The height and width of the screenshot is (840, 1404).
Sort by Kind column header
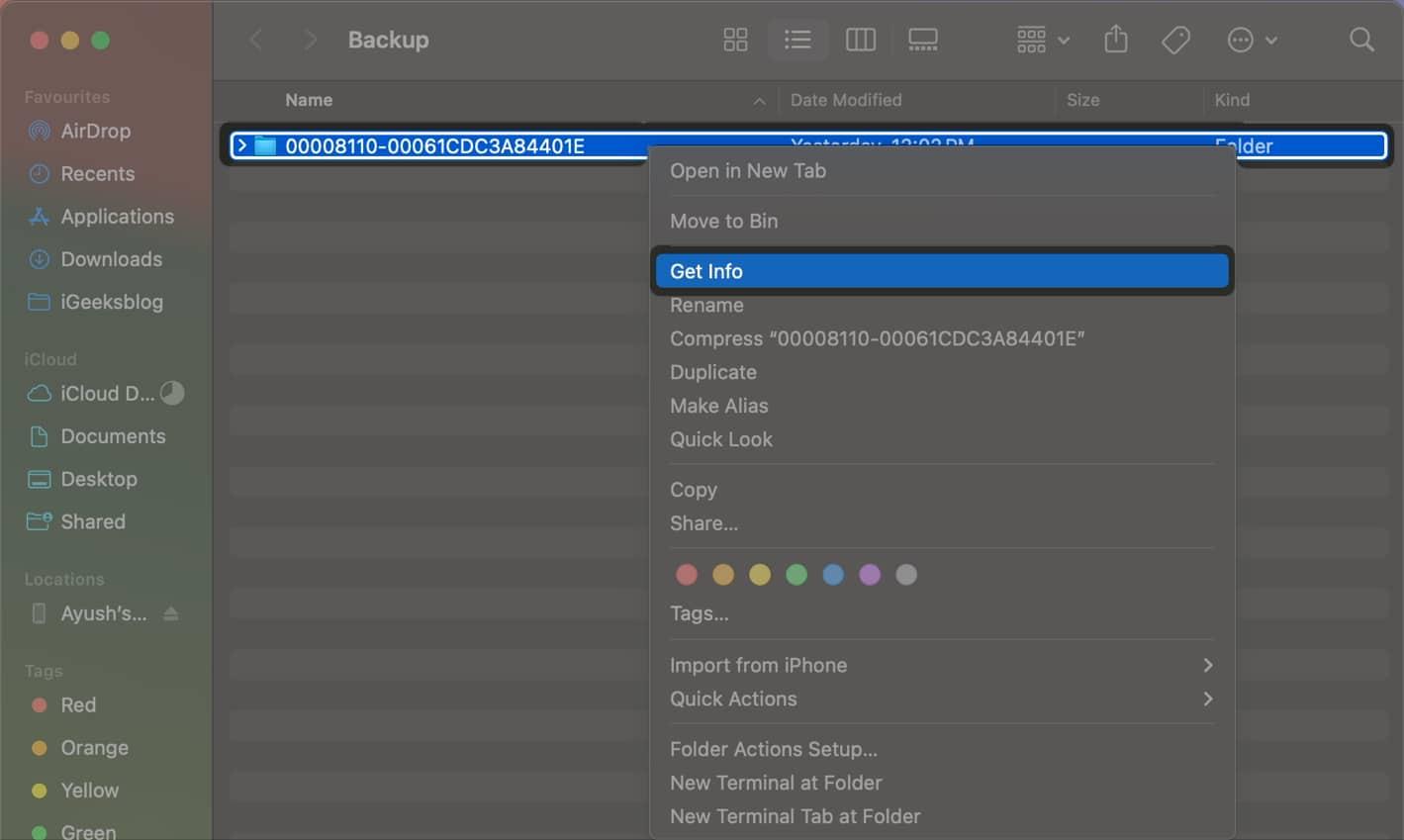[1232, 100]
